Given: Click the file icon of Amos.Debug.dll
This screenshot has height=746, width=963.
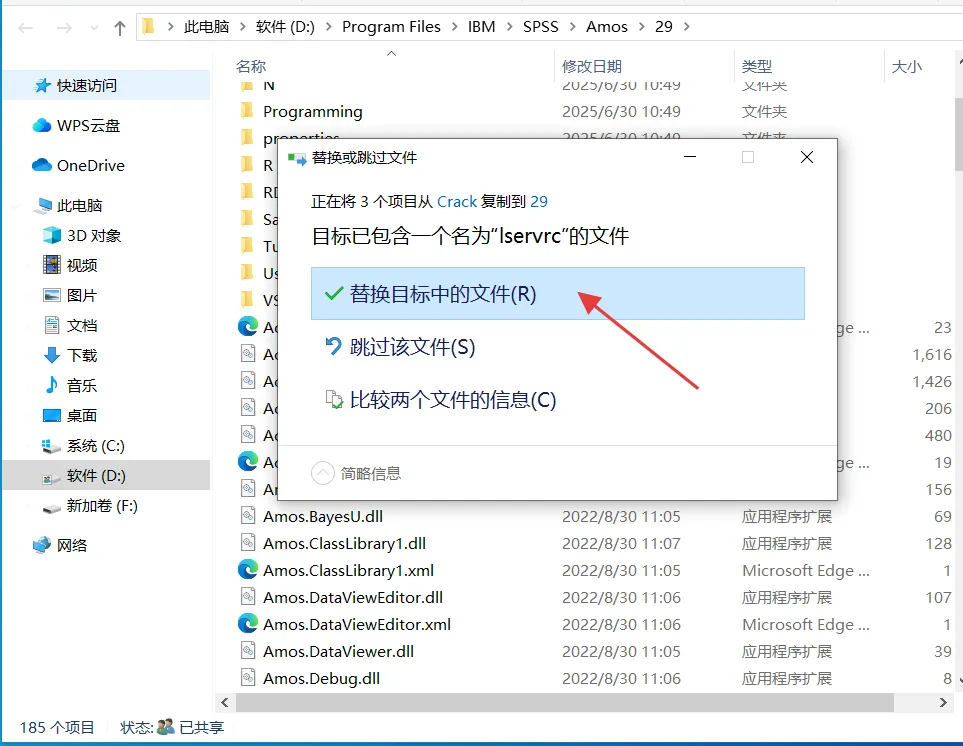Looking at the screenshot, I should coord(248,678).
